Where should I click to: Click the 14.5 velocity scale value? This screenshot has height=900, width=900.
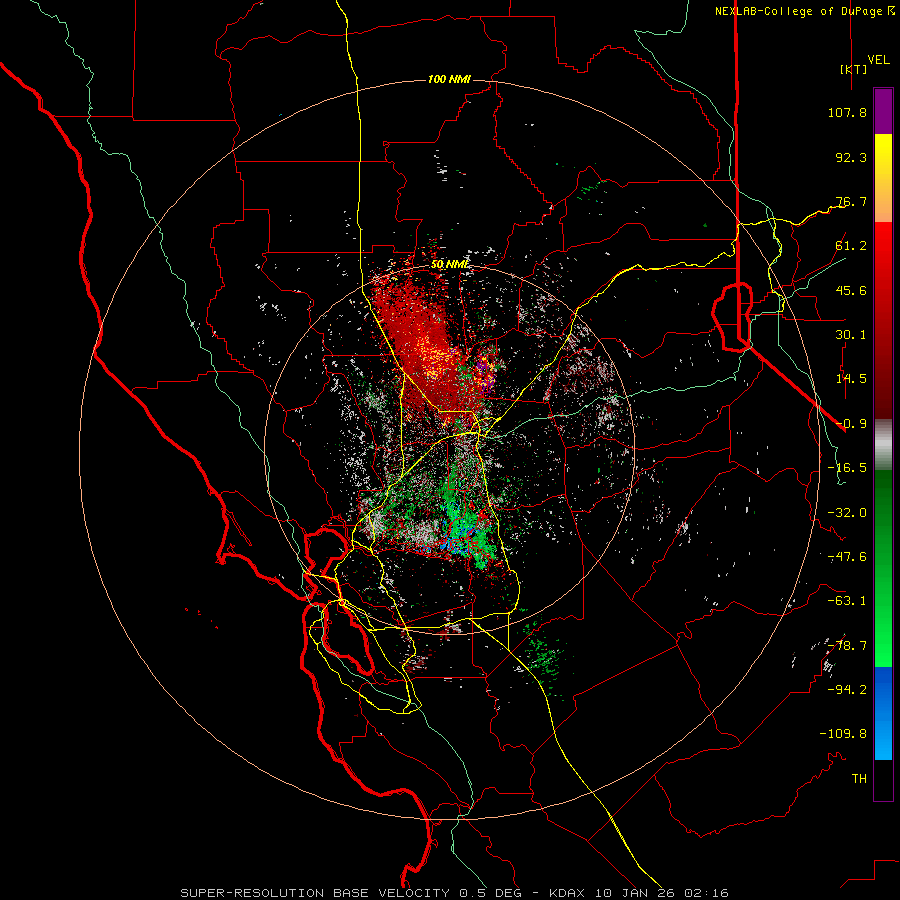(x=851, y=379)
